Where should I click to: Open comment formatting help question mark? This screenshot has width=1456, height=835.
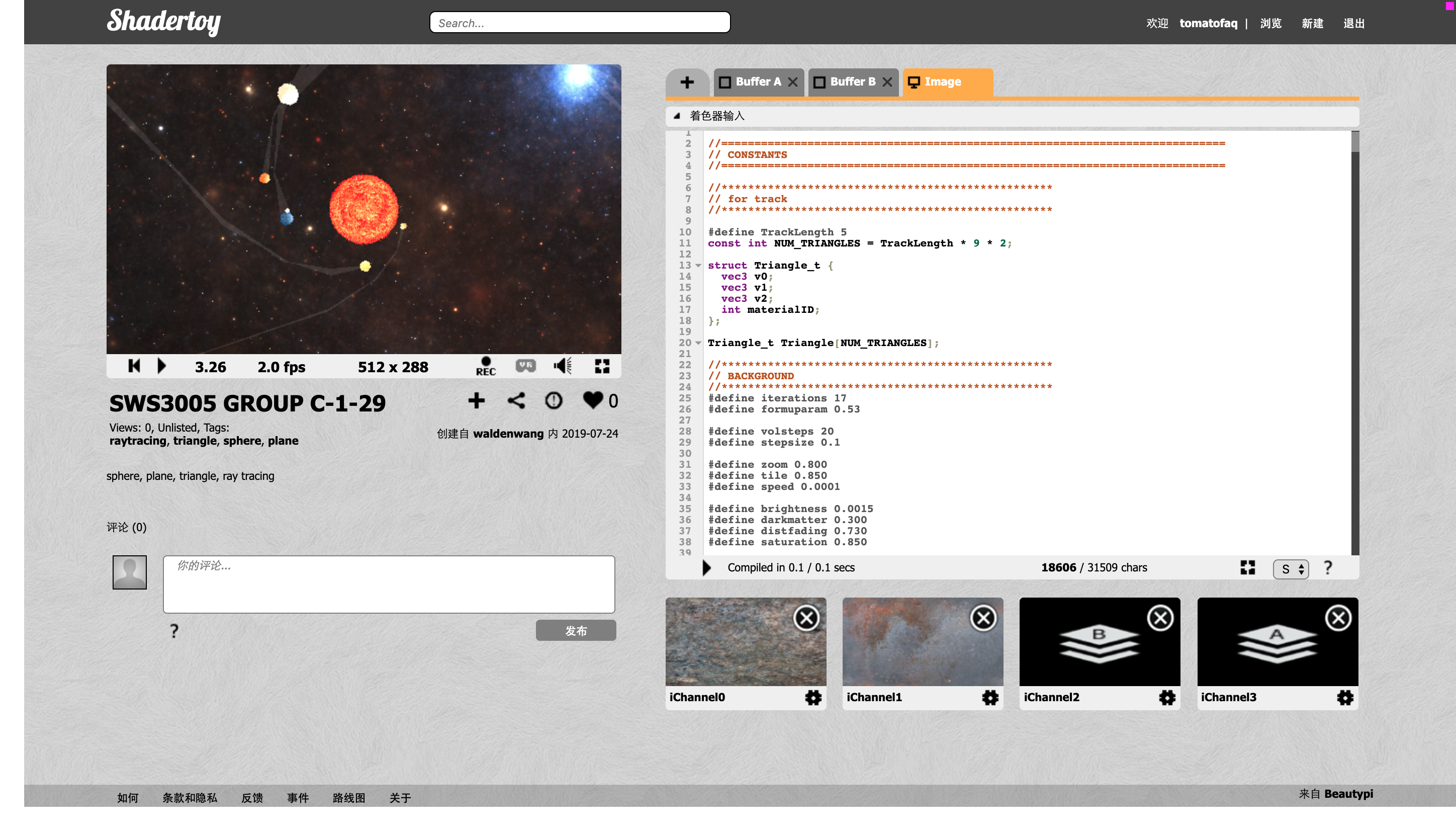[174, 631]
